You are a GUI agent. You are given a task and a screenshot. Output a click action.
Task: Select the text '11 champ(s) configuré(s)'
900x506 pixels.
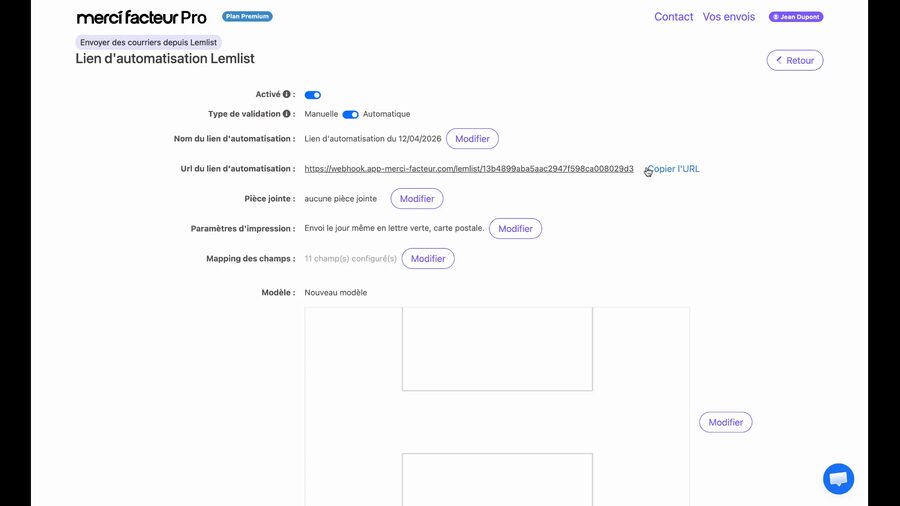pos(351,259)
